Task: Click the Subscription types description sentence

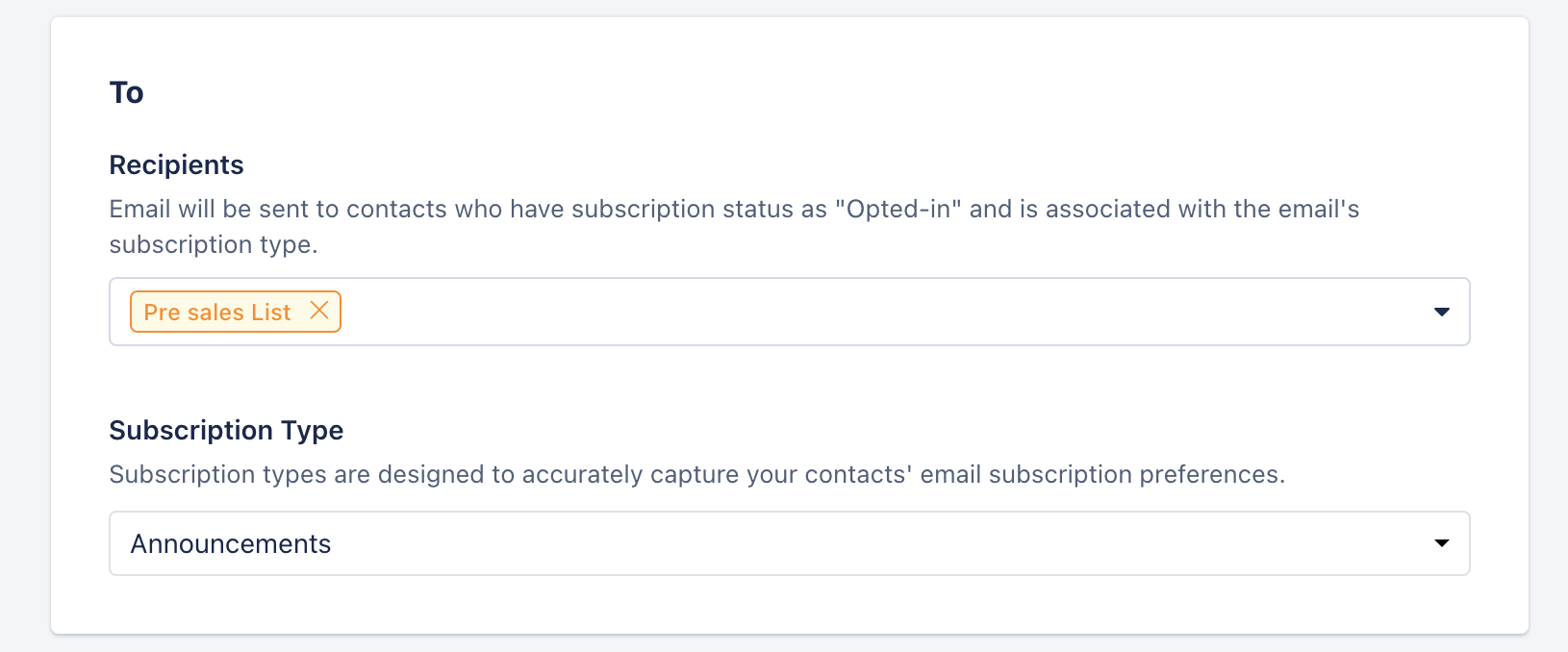Action: coord(696,475)
